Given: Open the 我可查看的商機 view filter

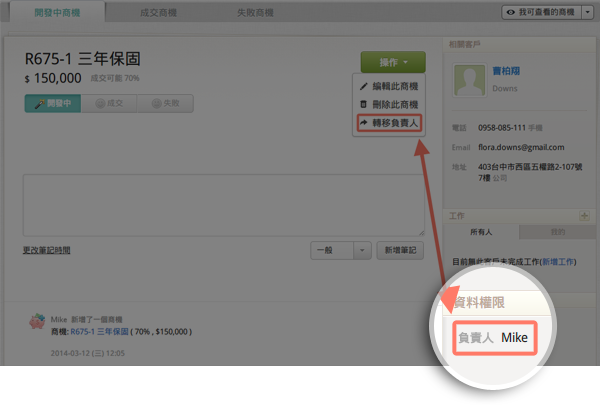Looking at the screenshot, I should [541, 12].
